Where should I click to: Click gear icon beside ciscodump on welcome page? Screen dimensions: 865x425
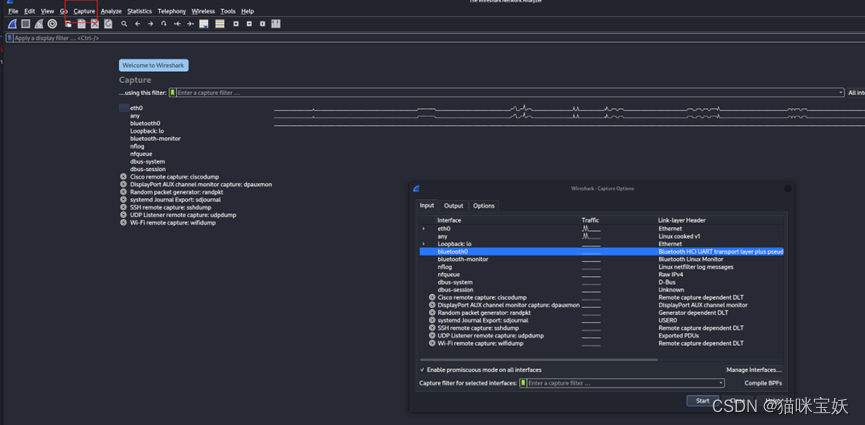coord(124,177)
